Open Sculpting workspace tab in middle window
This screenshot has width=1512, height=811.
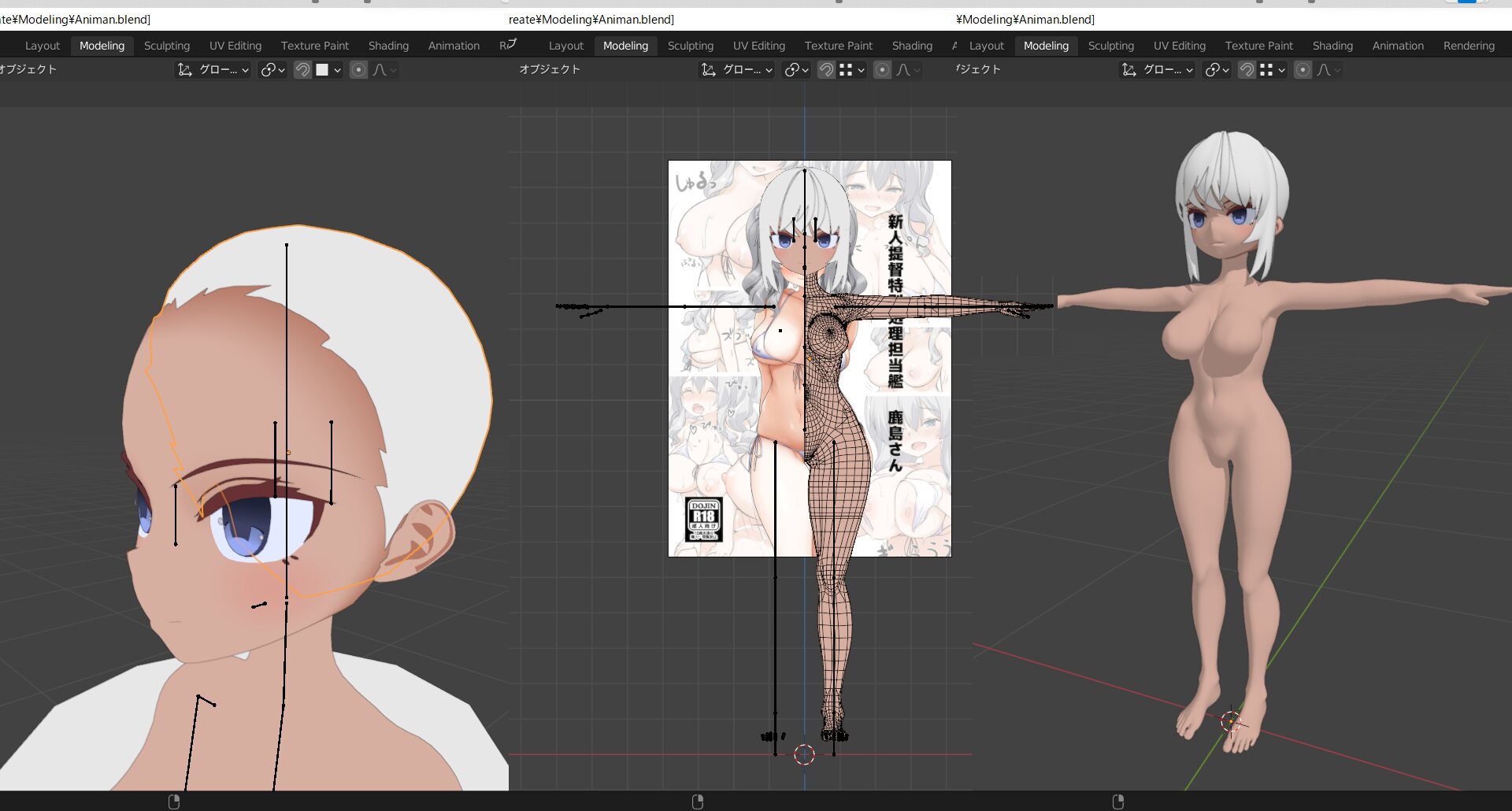click(690, 46)
